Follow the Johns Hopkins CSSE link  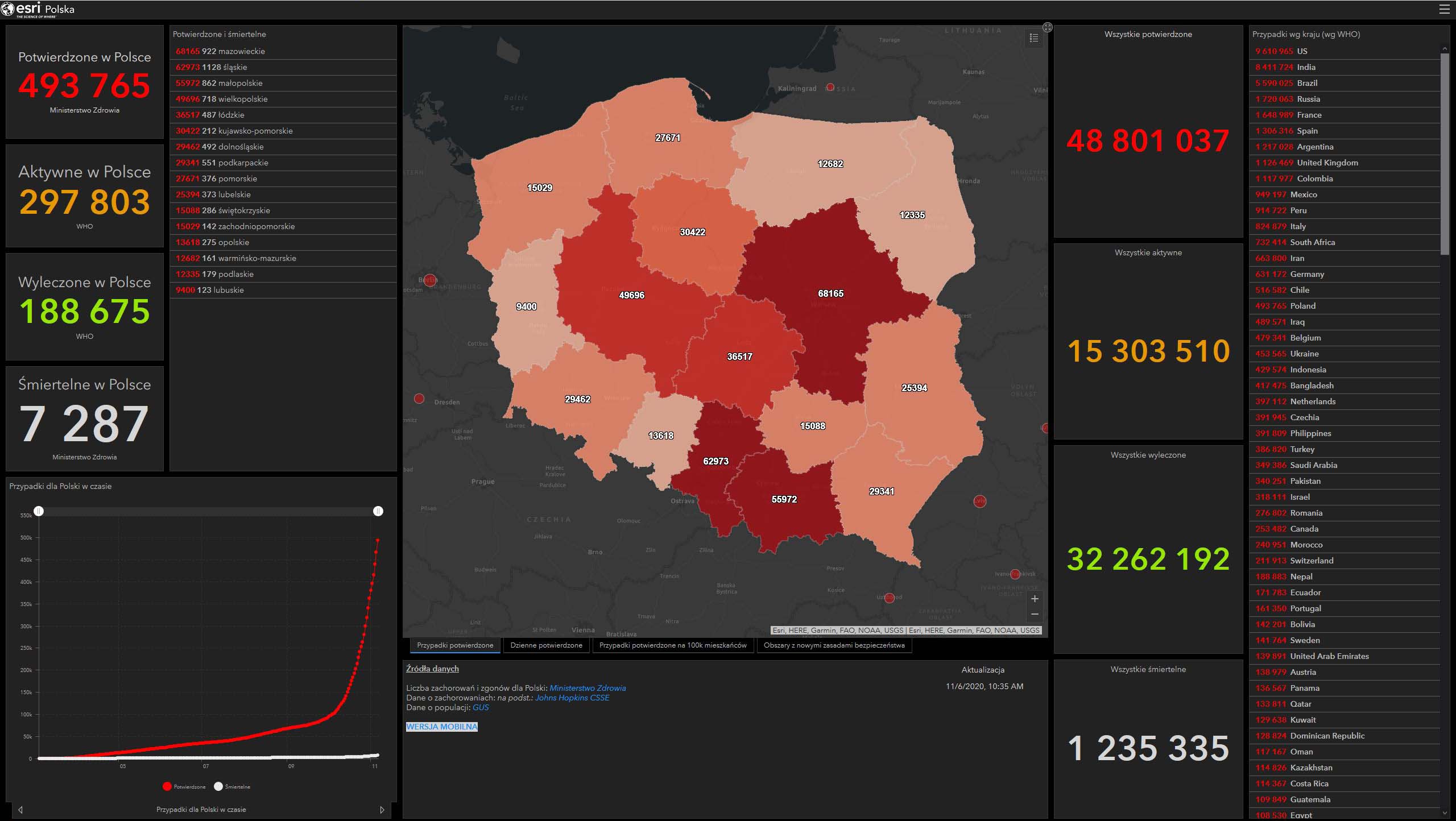click(x=572, y=698)
